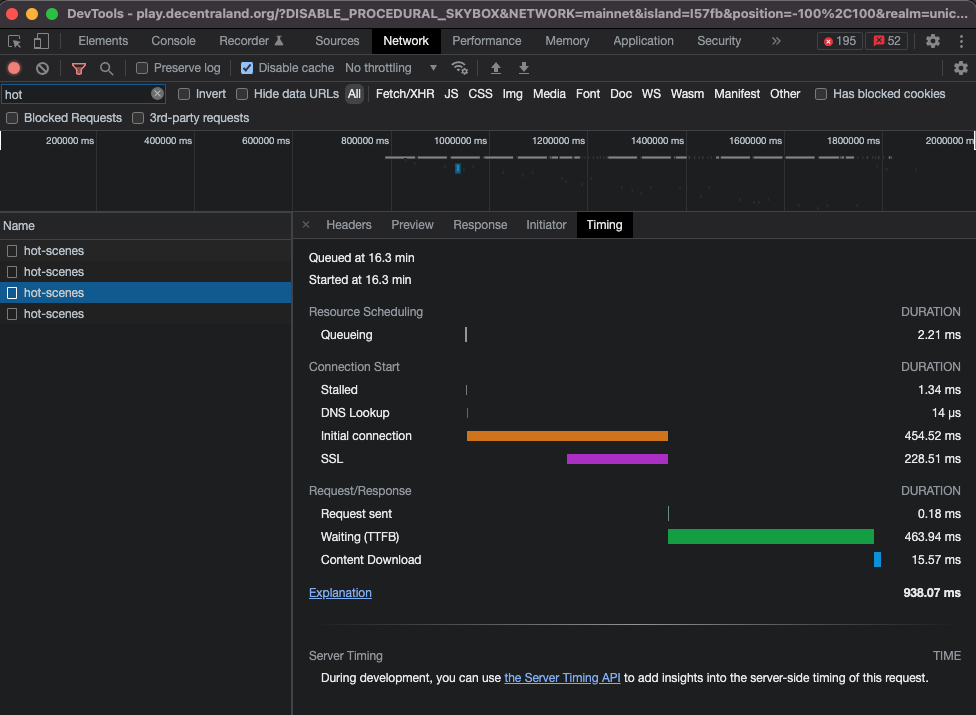976x715 pixels.
Task: Activate the inspect element cursor tool
Action: tap(14, 40)
